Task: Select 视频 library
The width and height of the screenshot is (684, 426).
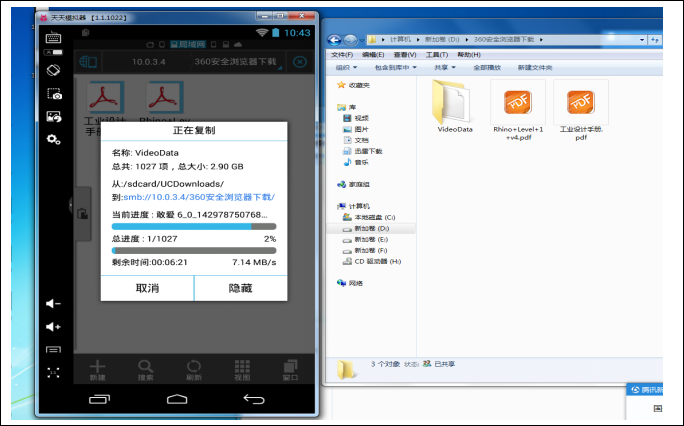Action: 356,118
